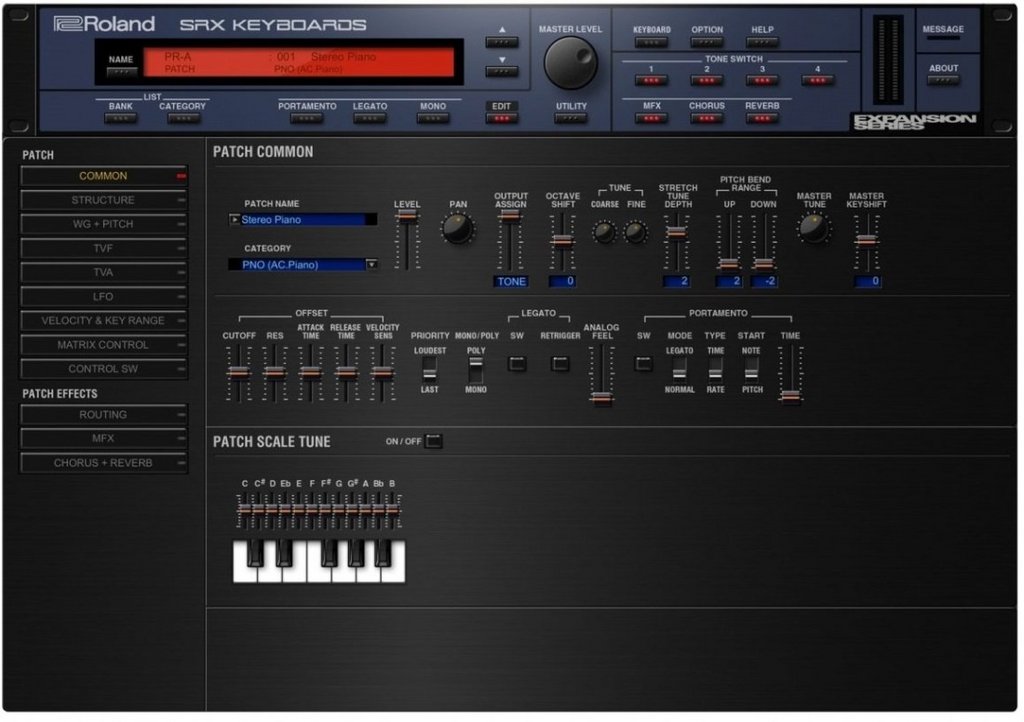Viewport: 1024px width, 722px height.
Task: Toggle the Portamento SW checkbox
Action: point(643,364)
